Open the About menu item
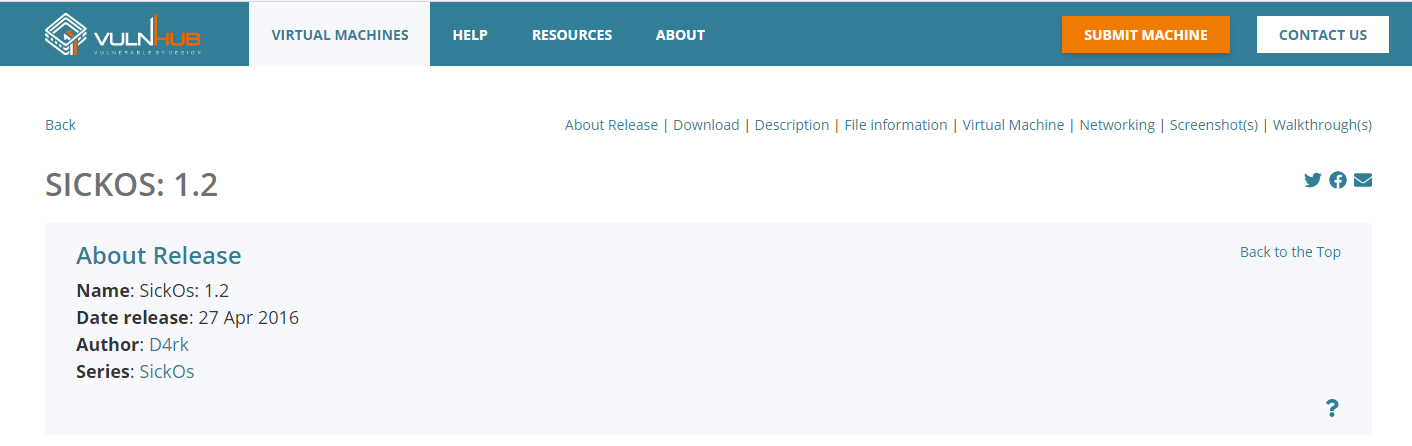 680,34
